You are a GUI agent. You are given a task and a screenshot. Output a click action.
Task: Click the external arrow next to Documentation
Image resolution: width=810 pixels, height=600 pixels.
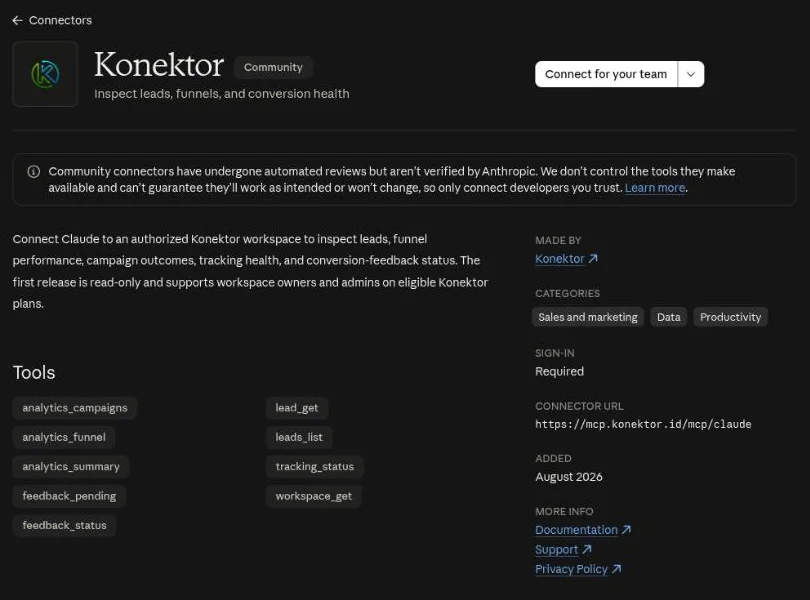click(x=626, y=530)
